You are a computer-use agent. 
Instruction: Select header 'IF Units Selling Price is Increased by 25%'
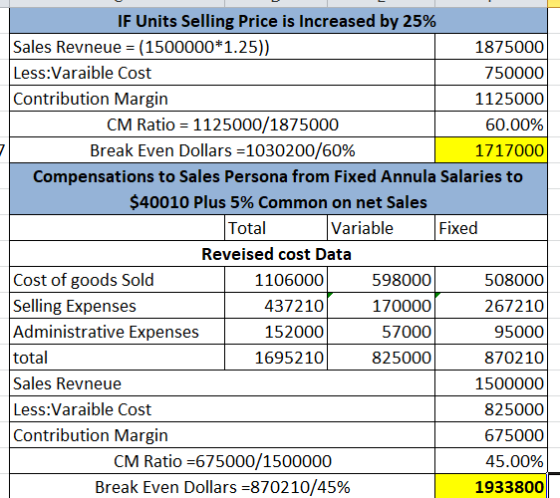pos(278,21)
